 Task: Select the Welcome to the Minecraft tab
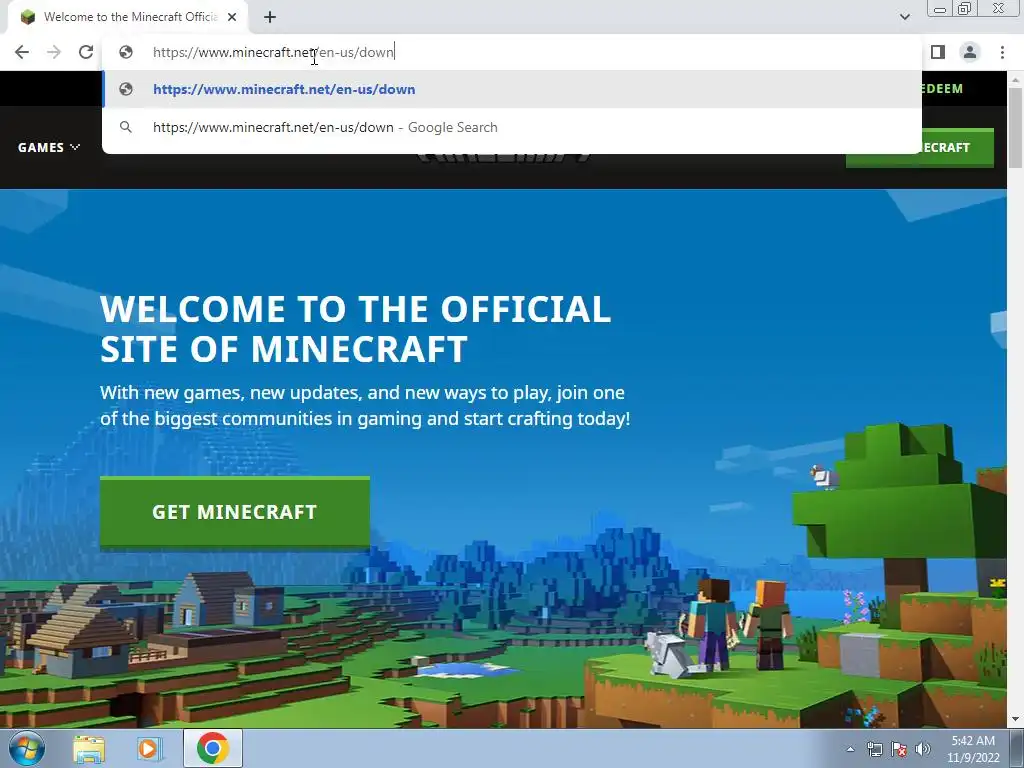(128, 17)
